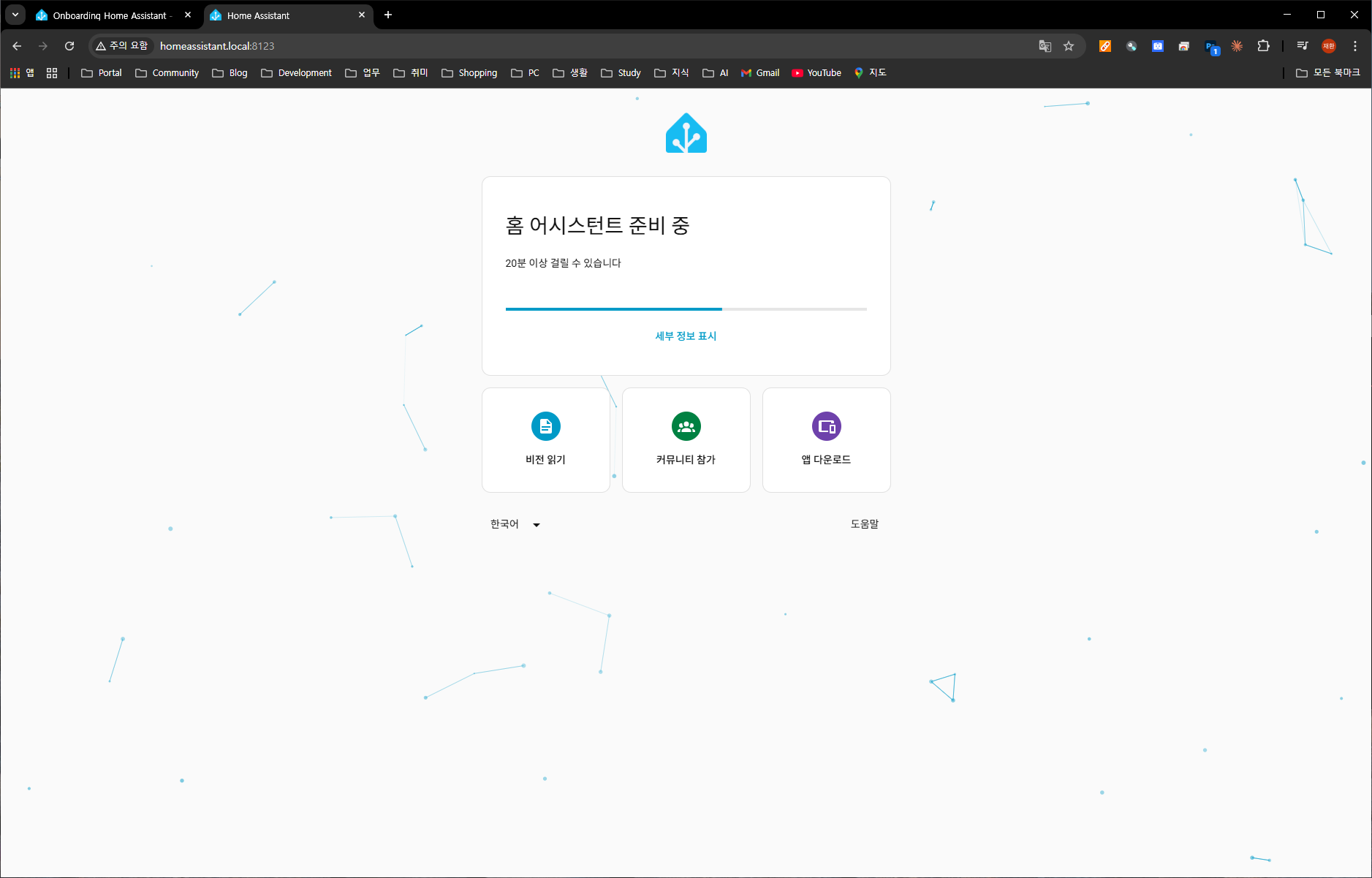Open the Blog bookmark folder
1372x878 pixels.
(230, 73)
